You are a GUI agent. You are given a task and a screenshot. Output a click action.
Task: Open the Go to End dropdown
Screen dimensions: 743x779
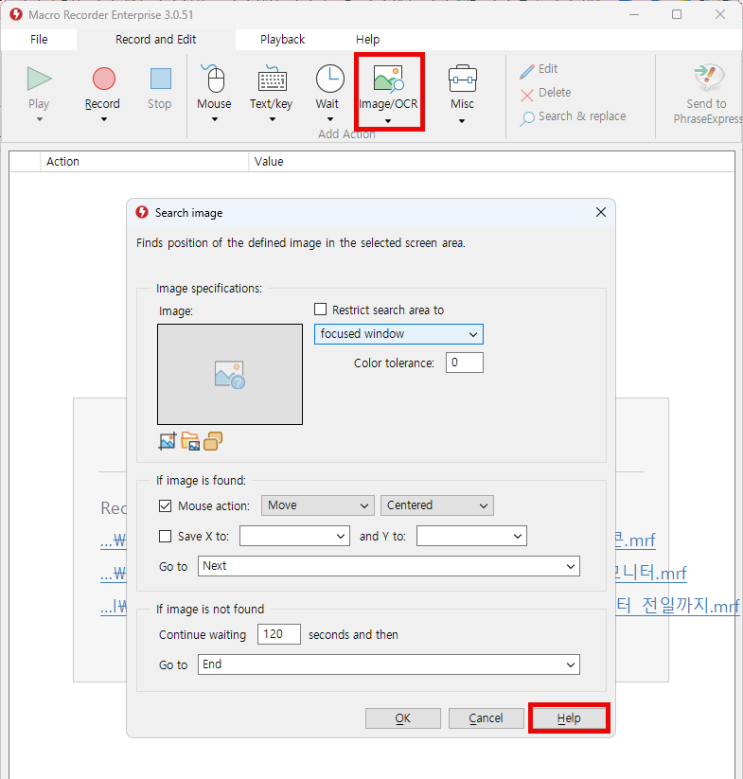pos(389,665)
